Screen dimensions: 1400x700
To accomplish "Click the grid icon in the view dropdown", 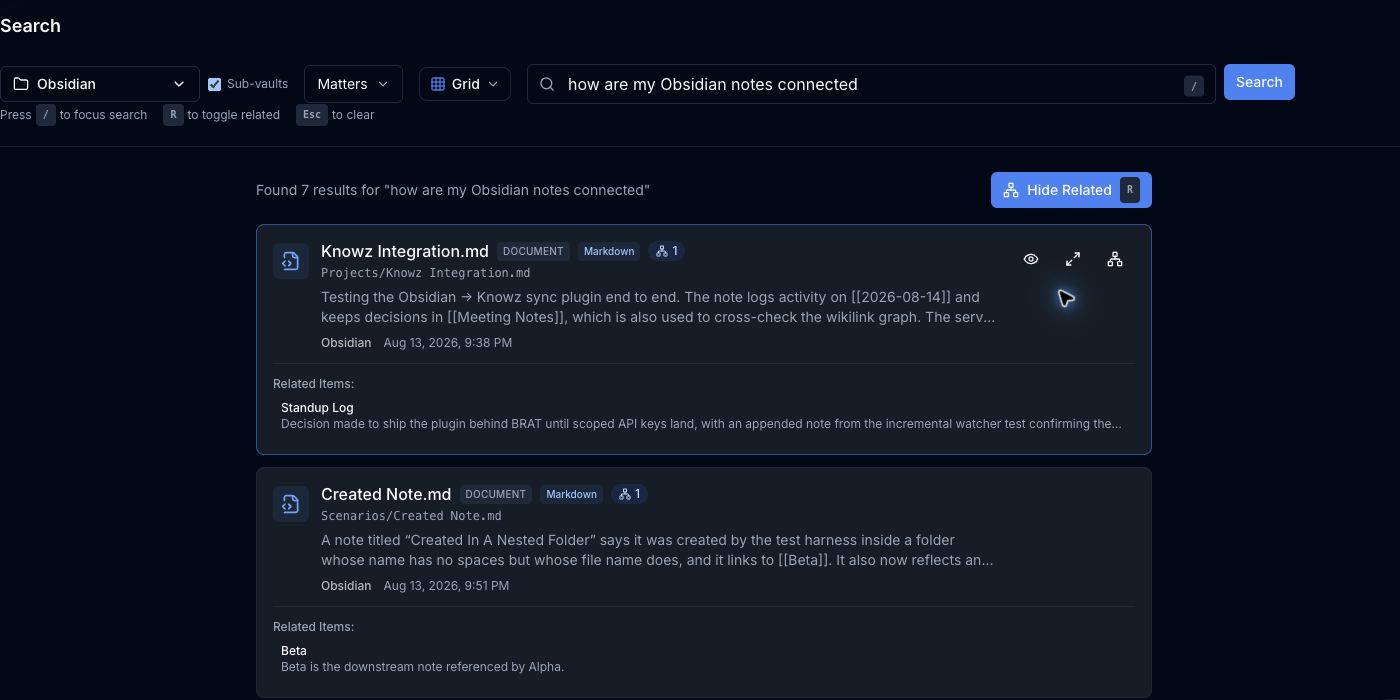I will 438,84.
